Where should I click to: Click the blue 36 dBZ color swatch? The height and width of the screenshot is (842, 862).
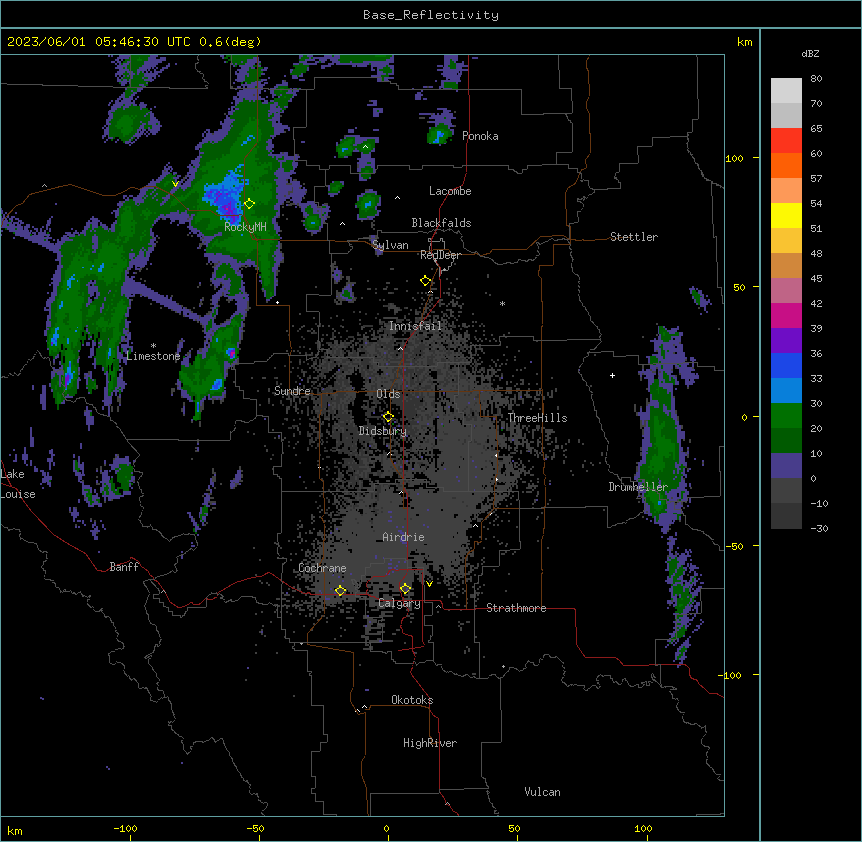click(786, 365)
